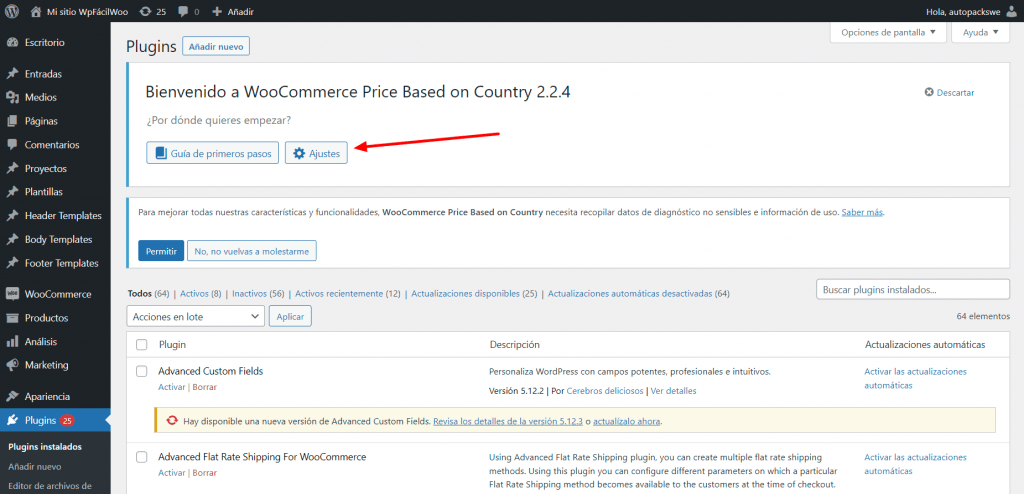Expand the Opciones de pantalla dropdown
This screenshot has height=494, width=1024.
pyautogui.click(x=888, y=32)
